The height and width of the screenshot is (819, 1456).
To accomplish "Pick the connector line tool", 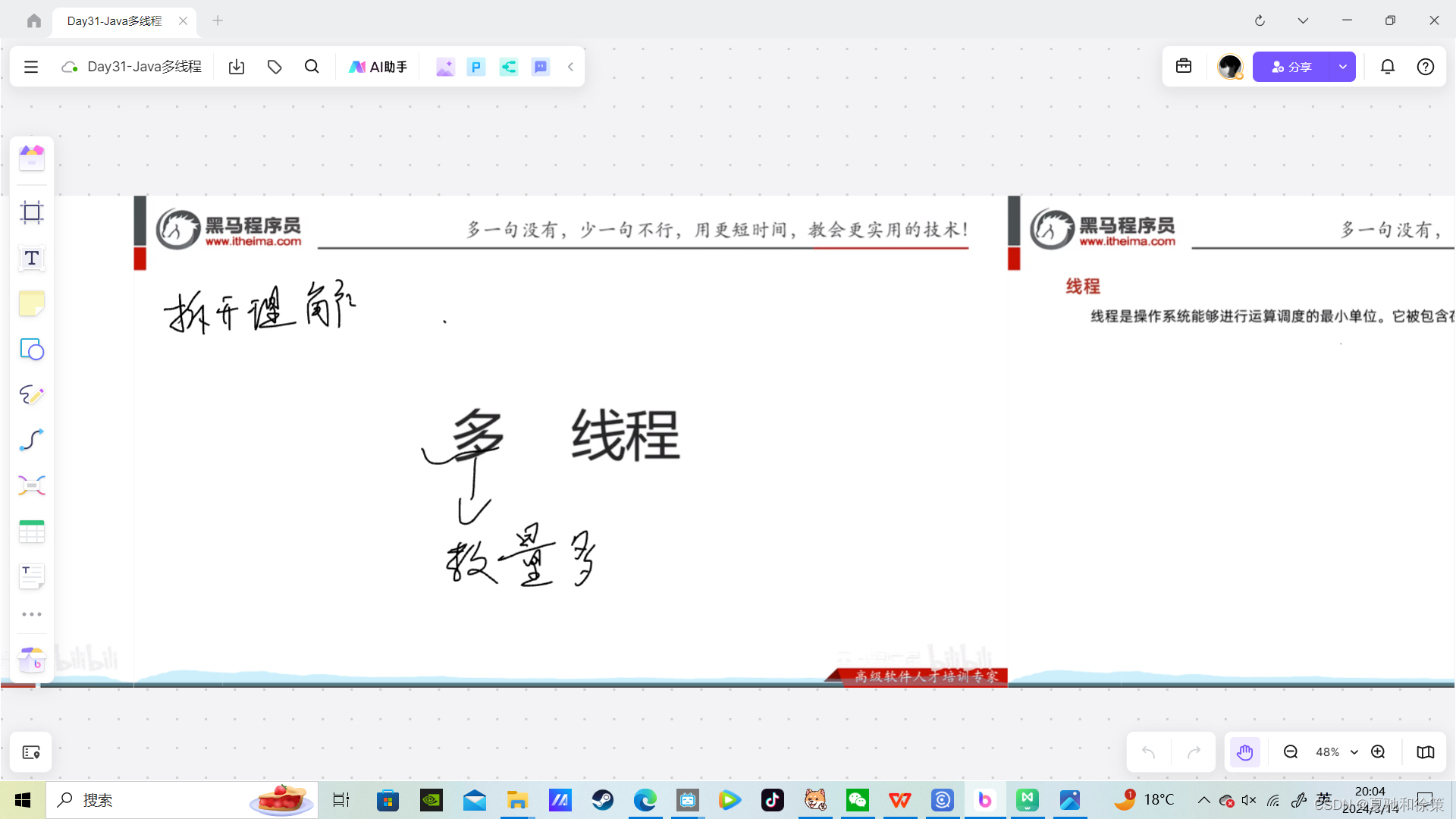I will [31, 440].
